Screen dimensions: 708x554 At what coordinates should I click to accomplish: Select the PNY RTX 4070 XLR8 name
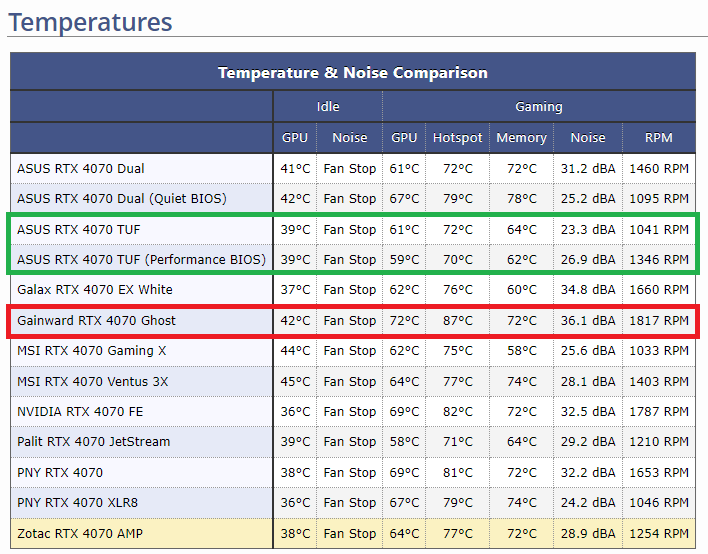click(77, 503)
